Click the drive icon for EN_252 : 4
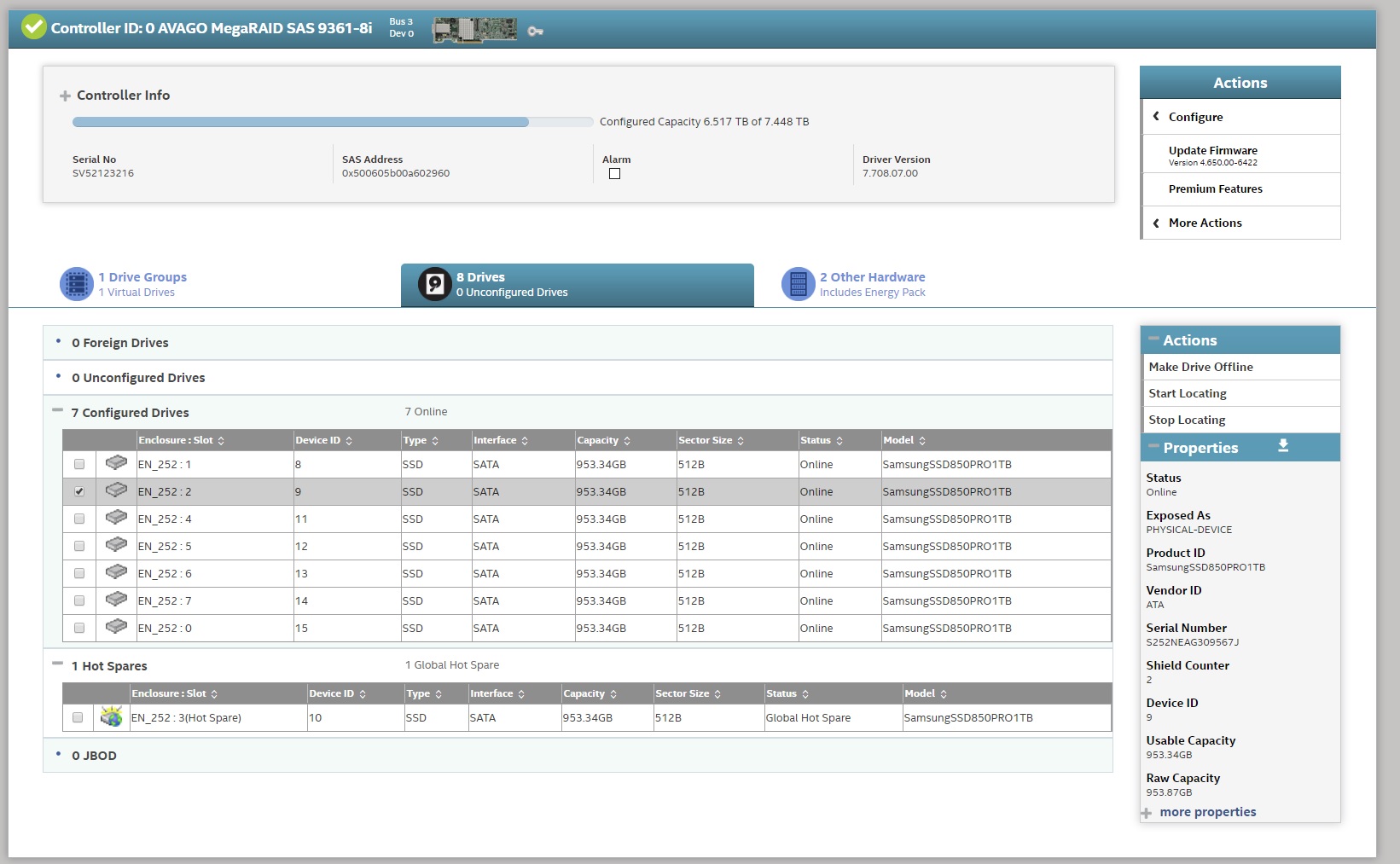Image resolution: width=1400 pixels, height=864 pixels. (116, 518)
